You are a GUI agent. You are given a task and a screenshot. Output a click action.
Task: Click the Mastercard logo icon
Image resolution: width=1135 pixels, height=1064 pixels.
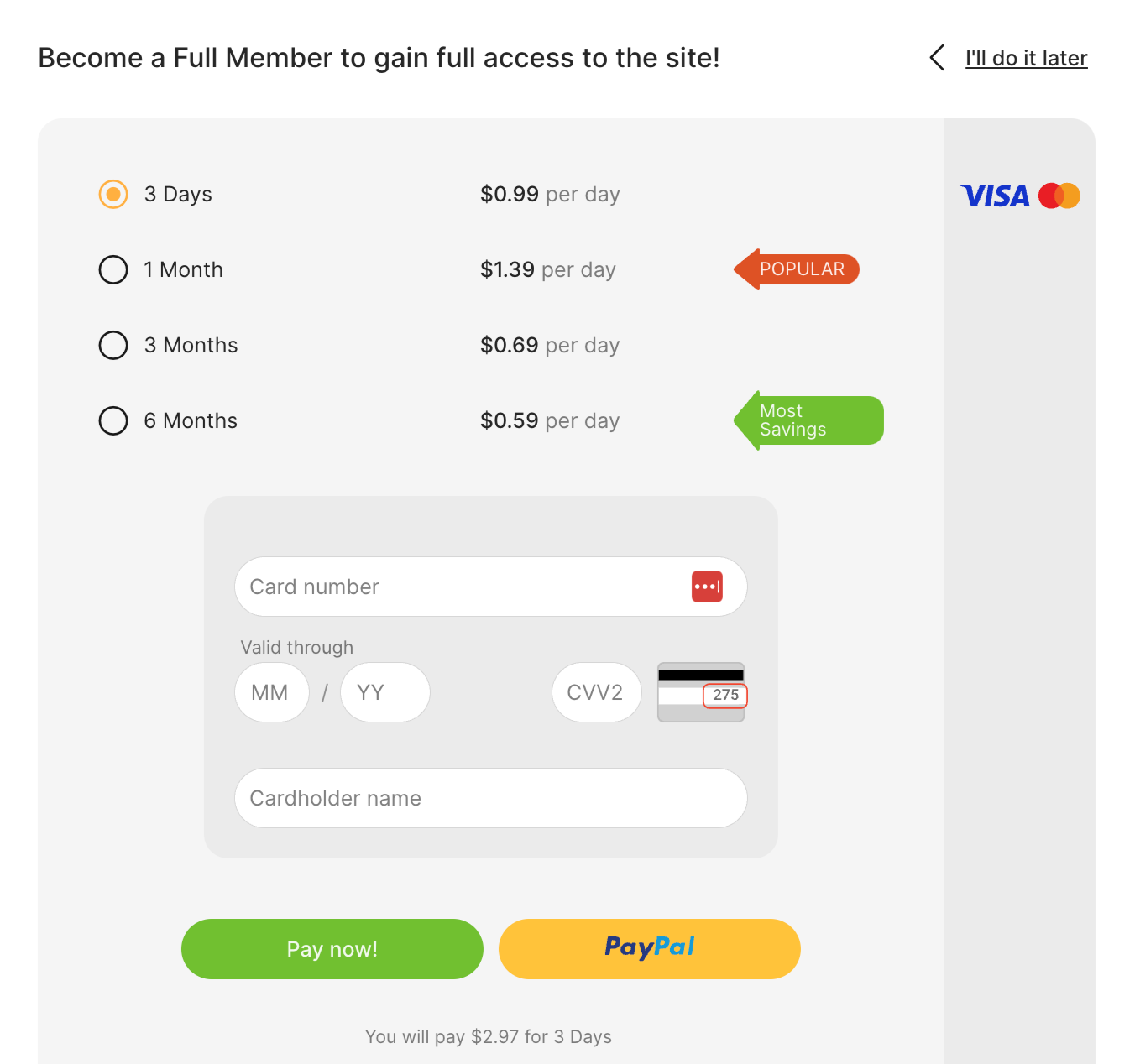pyautogui.click(x=1059, y=196)
